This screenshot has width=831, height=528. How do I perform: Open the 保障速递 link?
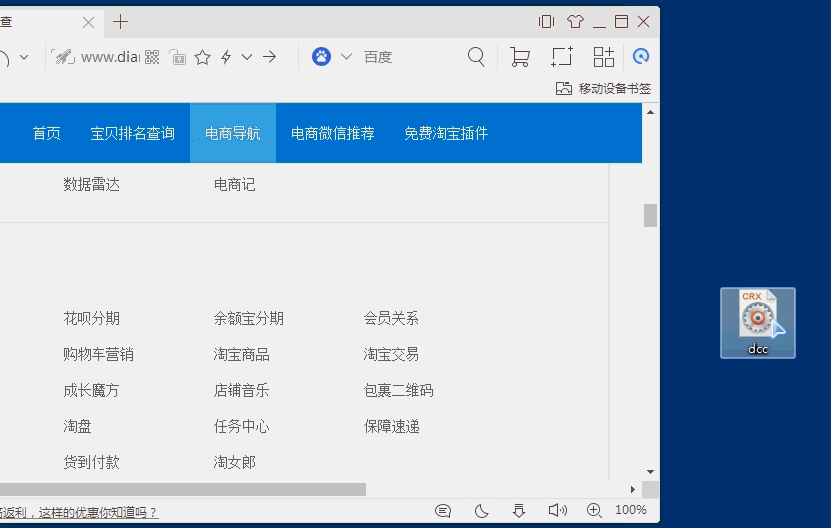pos(392,426)
